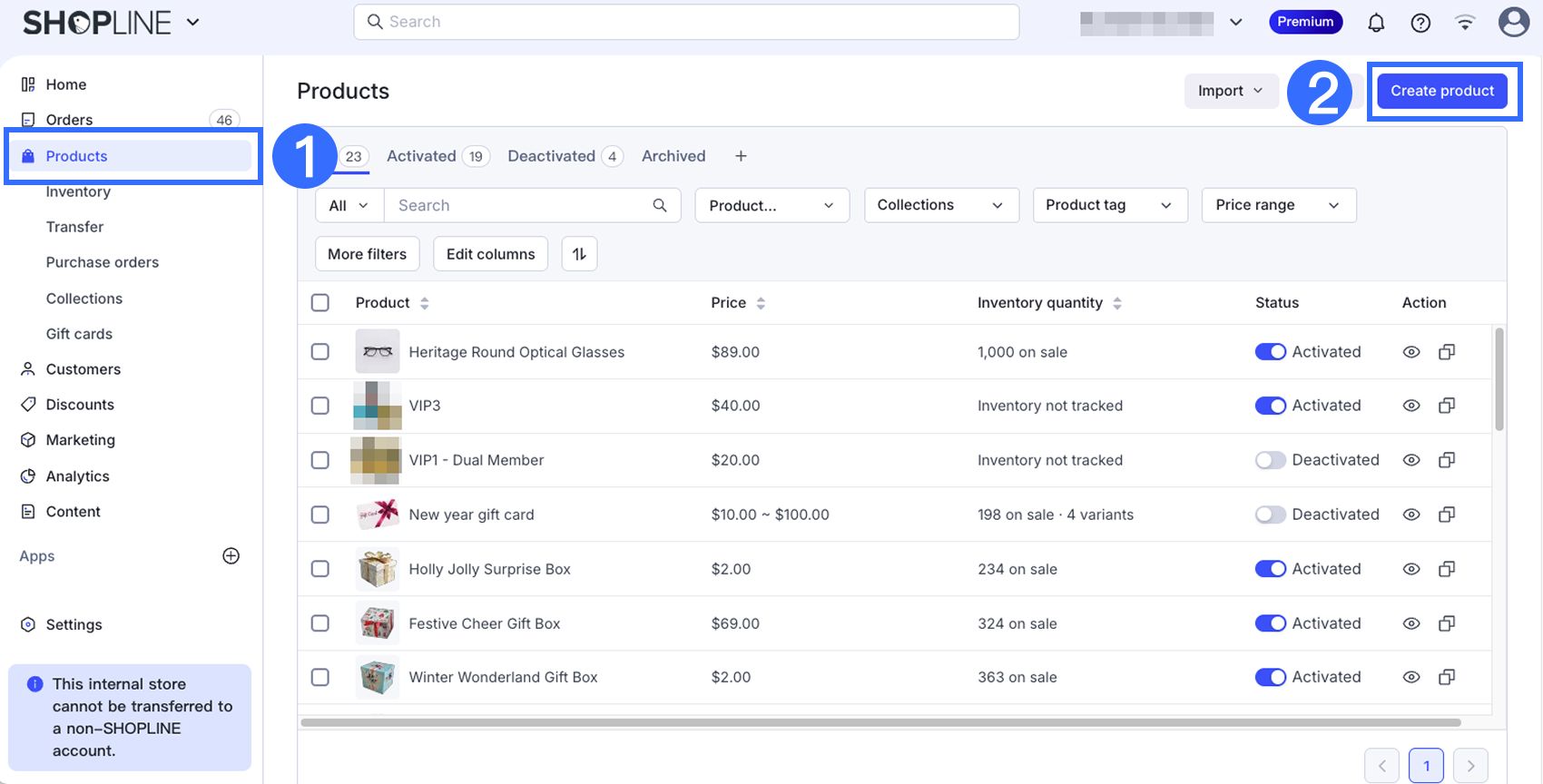Open the notifications bell icon
1543x784 pixels.
tap(1376, 23)
